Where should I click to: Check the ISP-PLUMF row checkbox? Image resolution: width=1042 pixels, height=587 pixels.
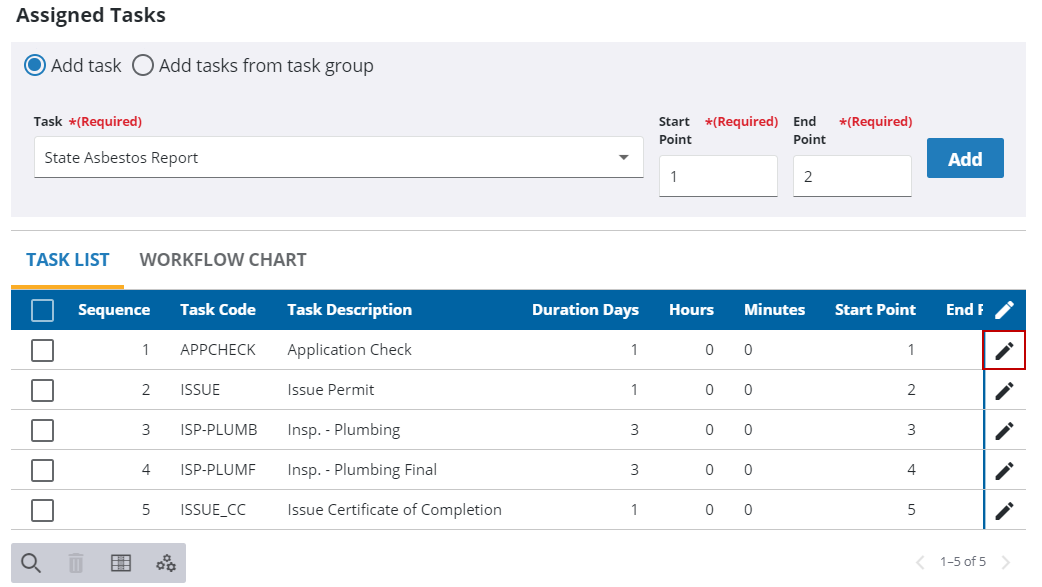(43, 471)
